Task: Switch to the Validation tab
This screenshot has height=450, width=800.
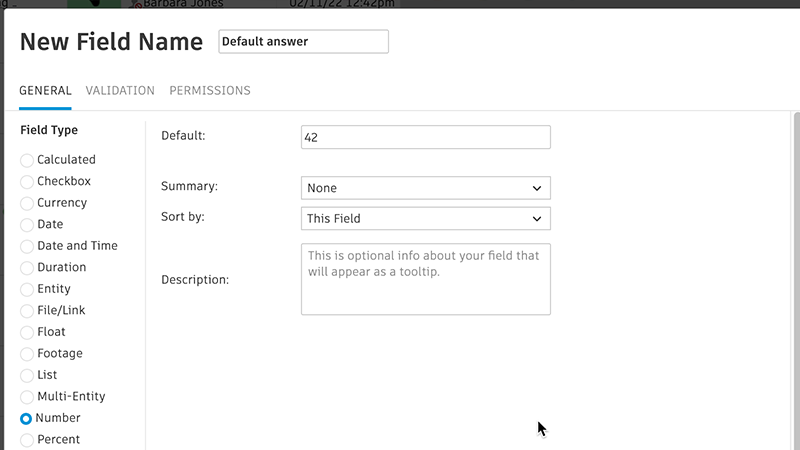Action: point(120,91)
